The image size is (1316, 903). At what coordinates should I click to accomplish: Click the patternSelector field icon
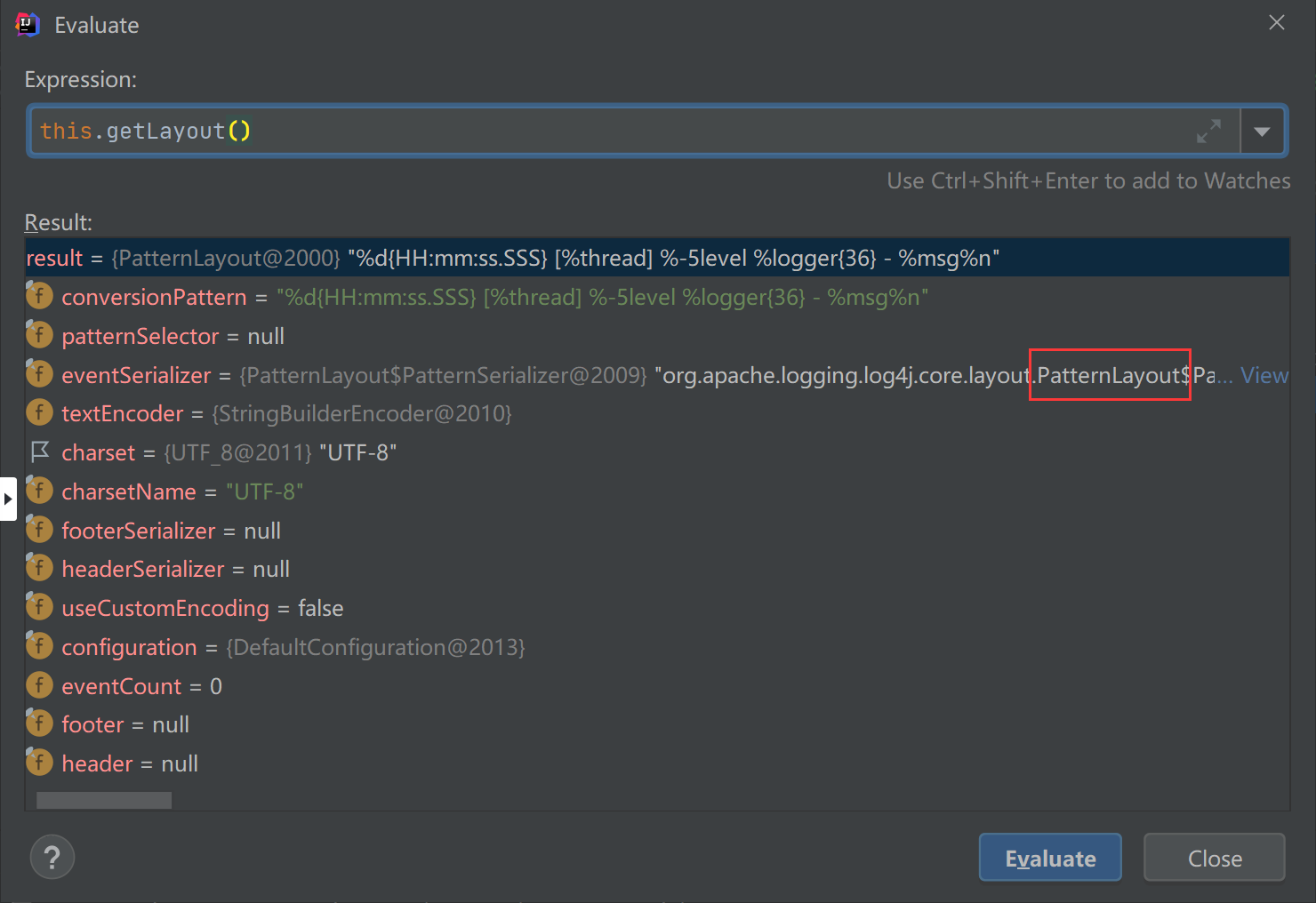39,335
